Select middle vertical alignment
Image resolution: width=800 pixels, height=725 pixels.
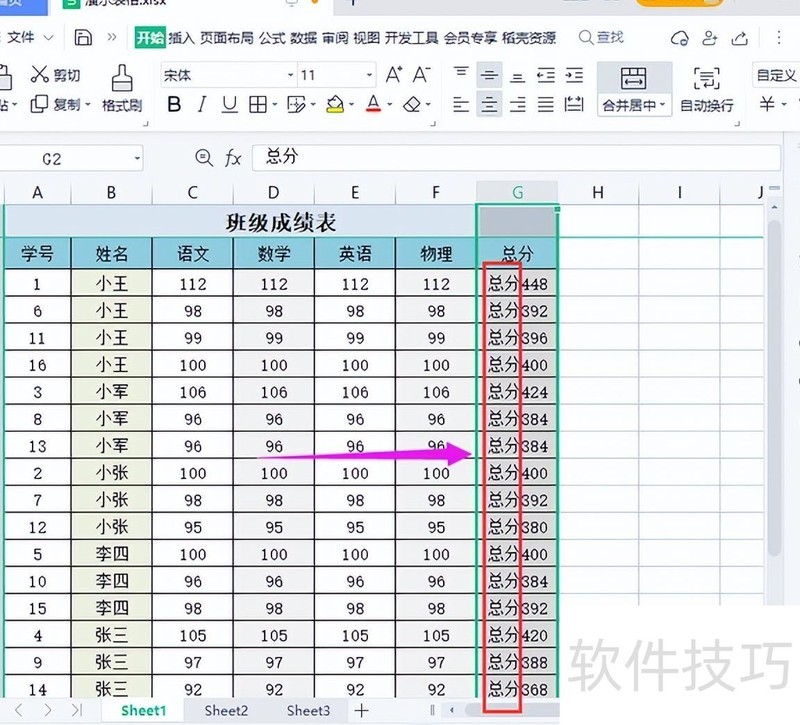click(489, 76)
